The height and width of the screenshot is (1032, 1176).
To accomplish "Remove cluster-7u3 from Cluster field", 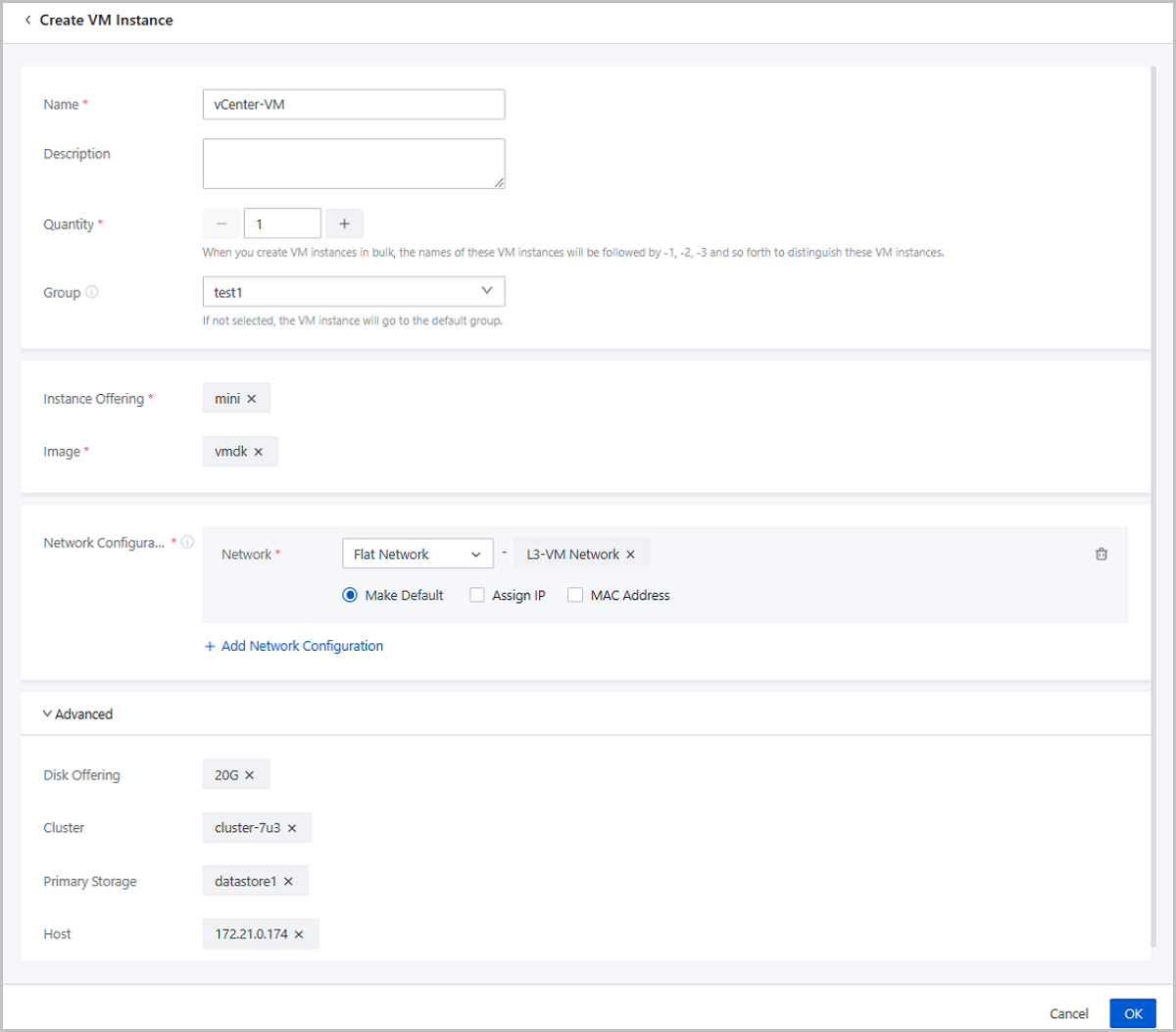I will [x=294, y=827].
